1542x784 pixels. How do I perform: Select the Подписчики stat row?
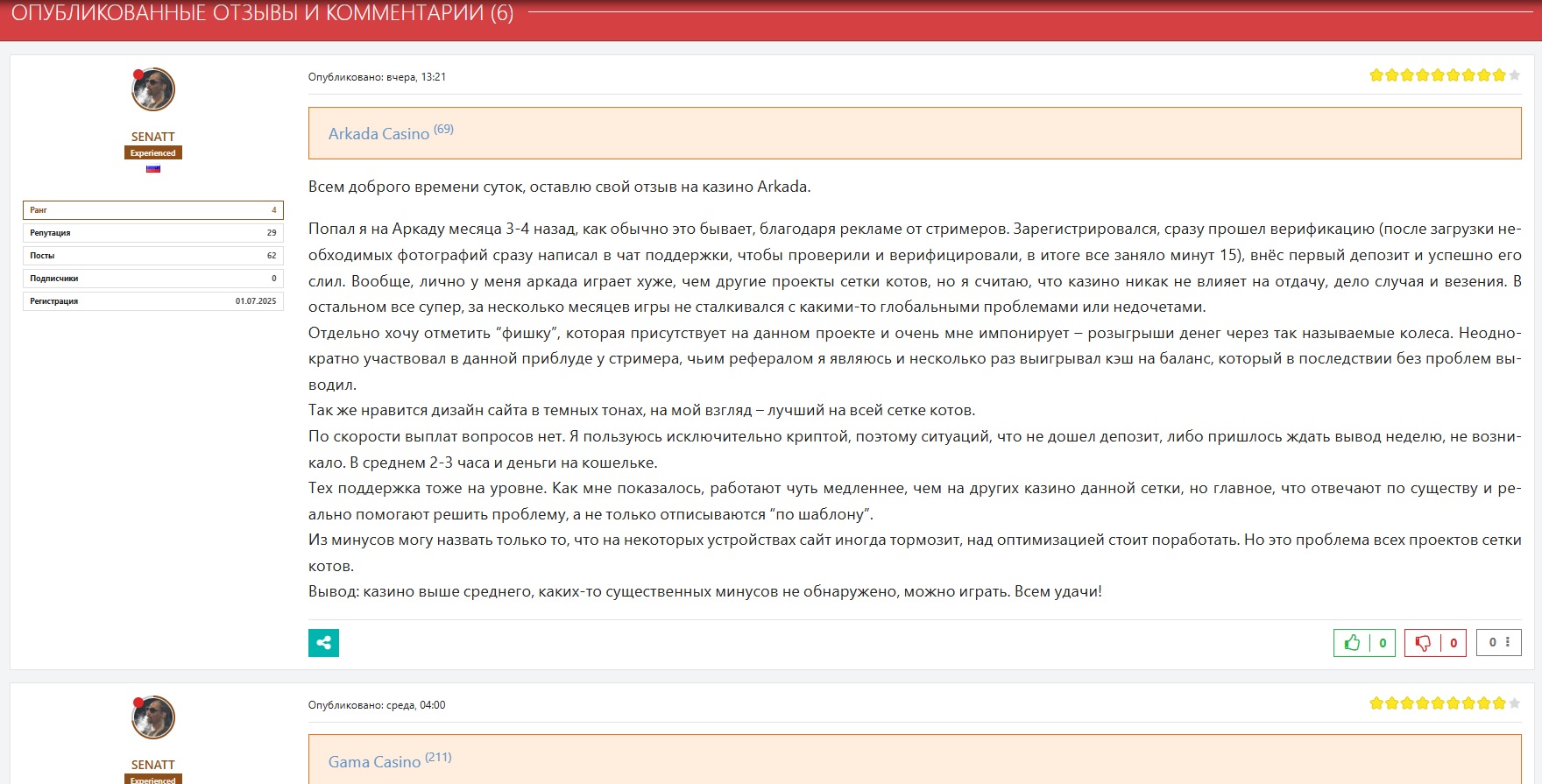point(153,279)
